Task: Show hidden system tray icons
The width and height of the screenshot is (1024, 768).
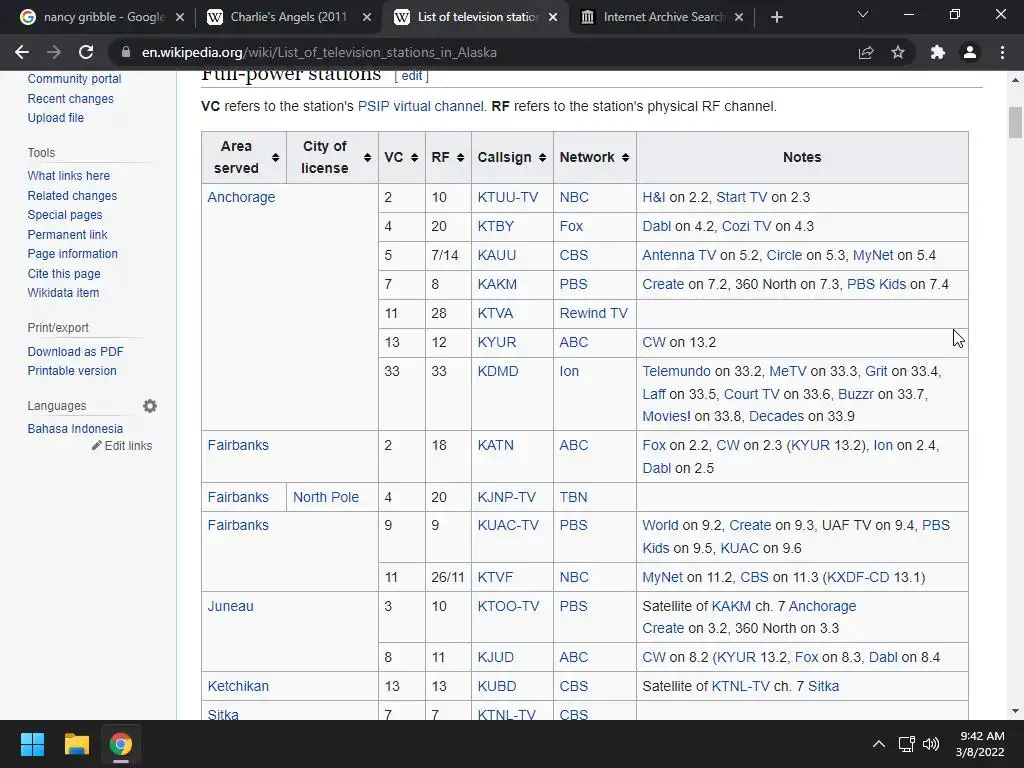Action: [x=879, y=744]
